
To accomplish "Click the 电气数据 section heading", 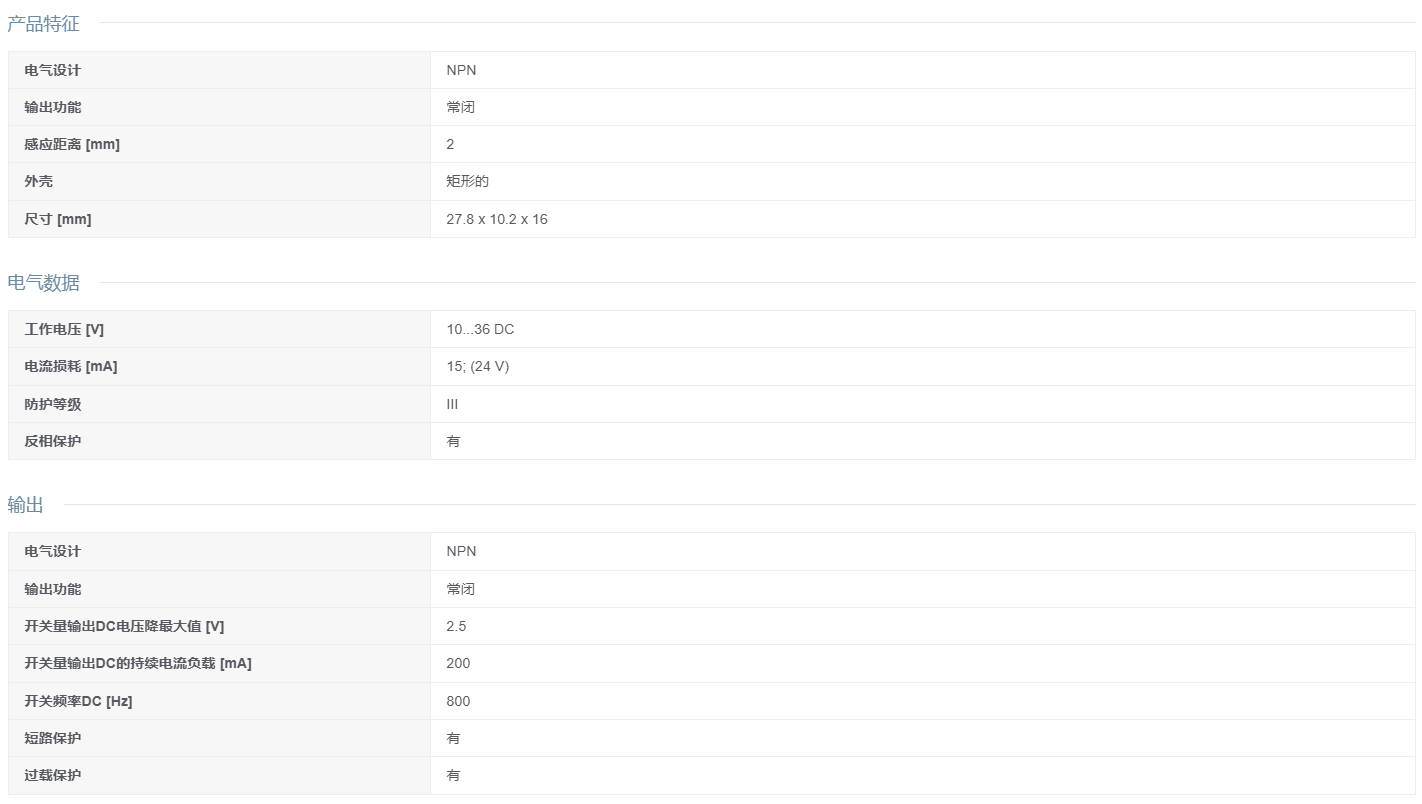I will click(43, 283).
